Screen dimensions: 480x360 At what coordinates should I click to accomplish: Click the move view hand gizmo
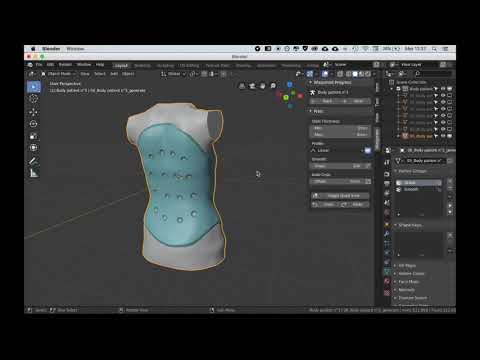263,86
